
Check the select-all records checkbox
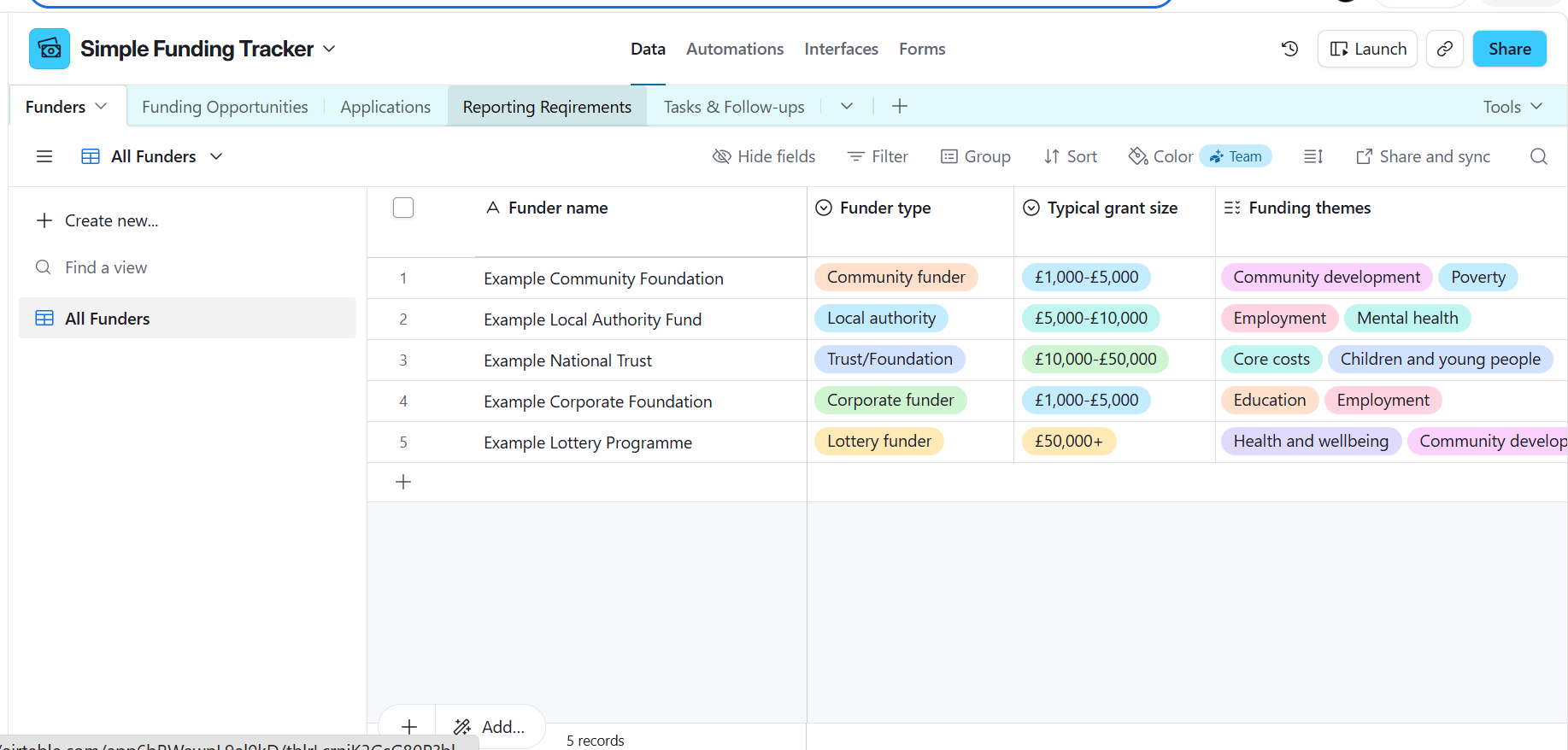pos(403,208)
